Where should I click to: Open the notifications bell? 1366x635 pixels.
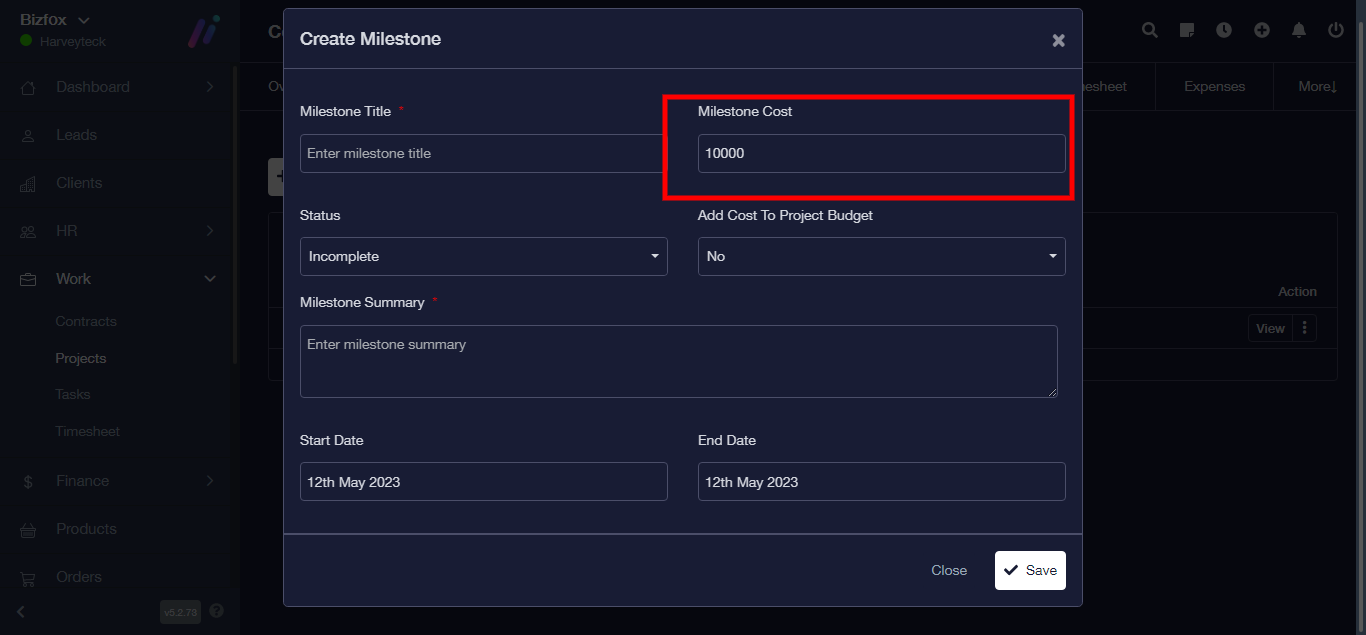[x=1299, y=30]
